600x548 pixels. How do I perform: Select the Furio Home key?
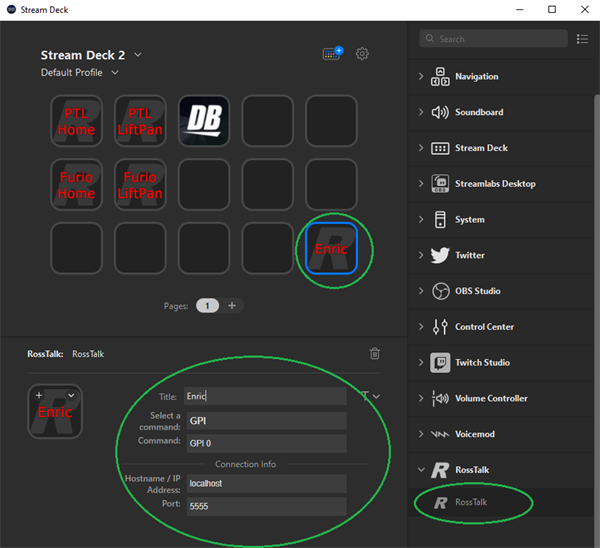(x=77, y=184)
